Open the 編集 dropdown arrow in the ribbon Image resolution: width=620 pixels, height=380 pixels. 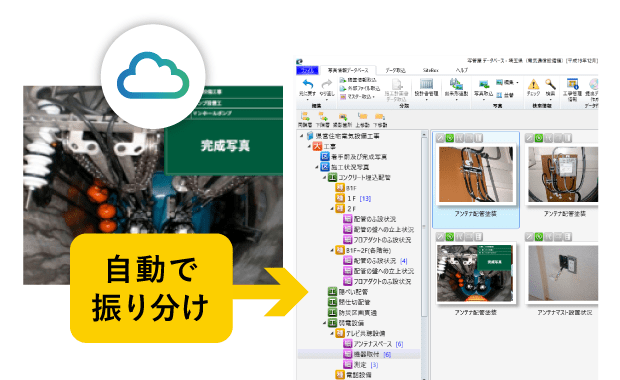[x=517, y=83]
